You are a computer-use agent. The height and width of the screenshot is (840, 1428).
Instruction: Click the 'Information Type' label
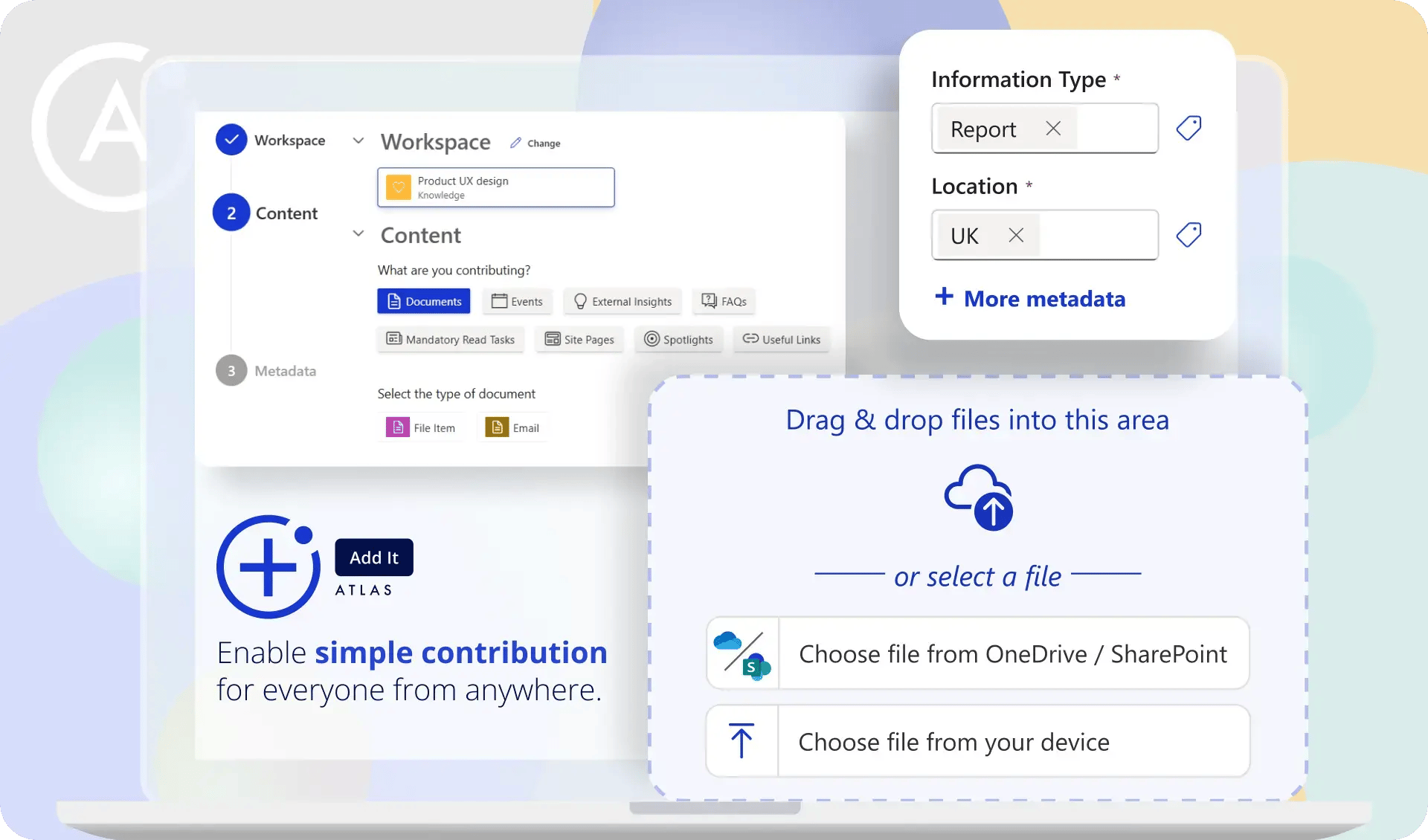(x=1018, y=79)
